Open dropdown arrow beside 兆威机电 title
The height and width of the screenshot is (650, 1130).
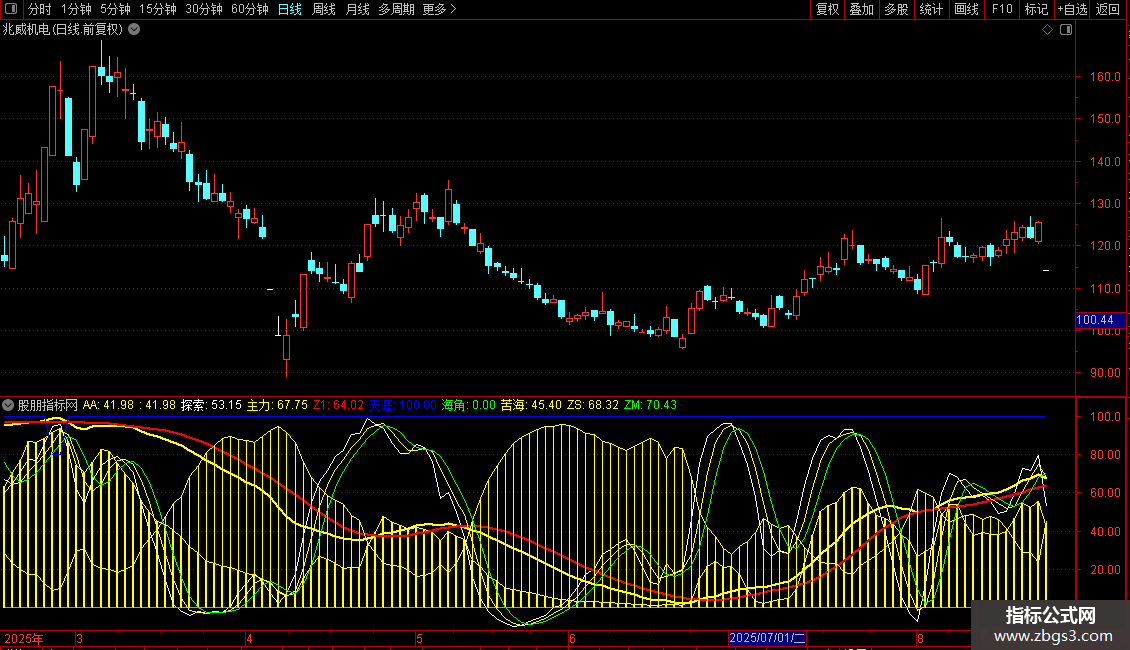(134, 29)
